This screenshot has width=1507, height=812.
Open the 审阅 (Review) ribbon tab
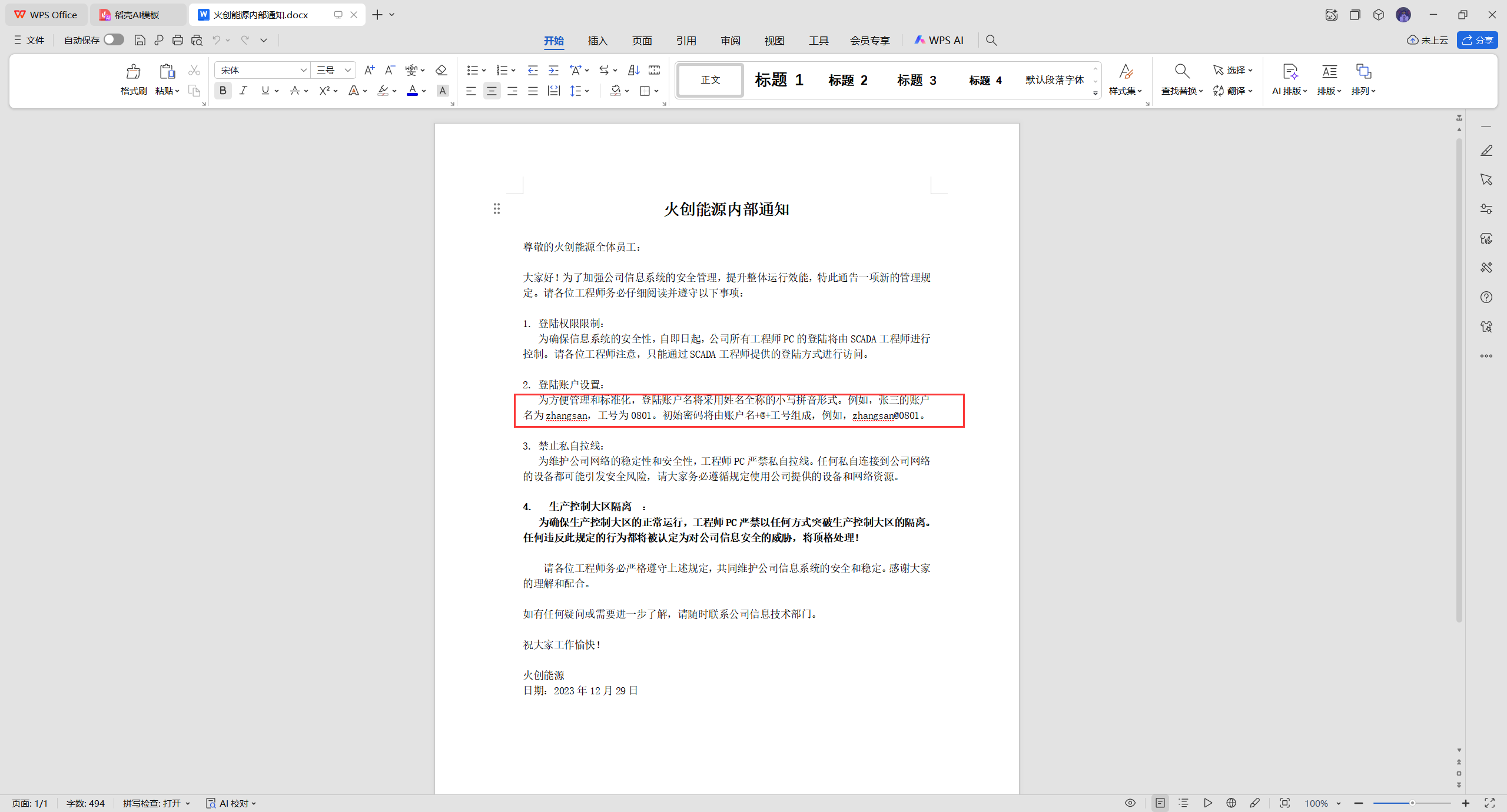[x=730, y=40]
